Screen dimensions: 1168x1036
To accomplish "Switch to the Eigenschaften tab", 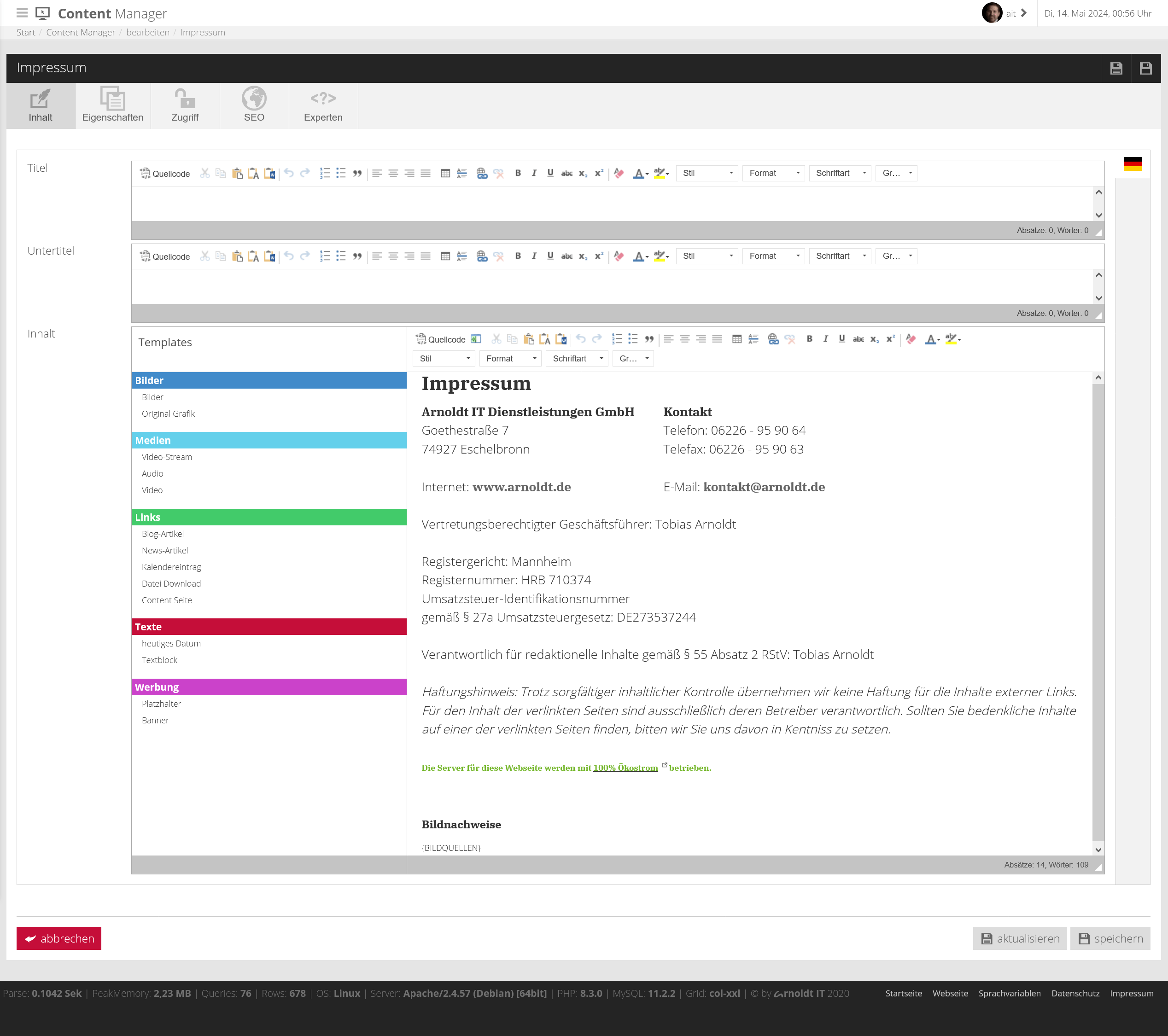I will (x=112, y=106).
